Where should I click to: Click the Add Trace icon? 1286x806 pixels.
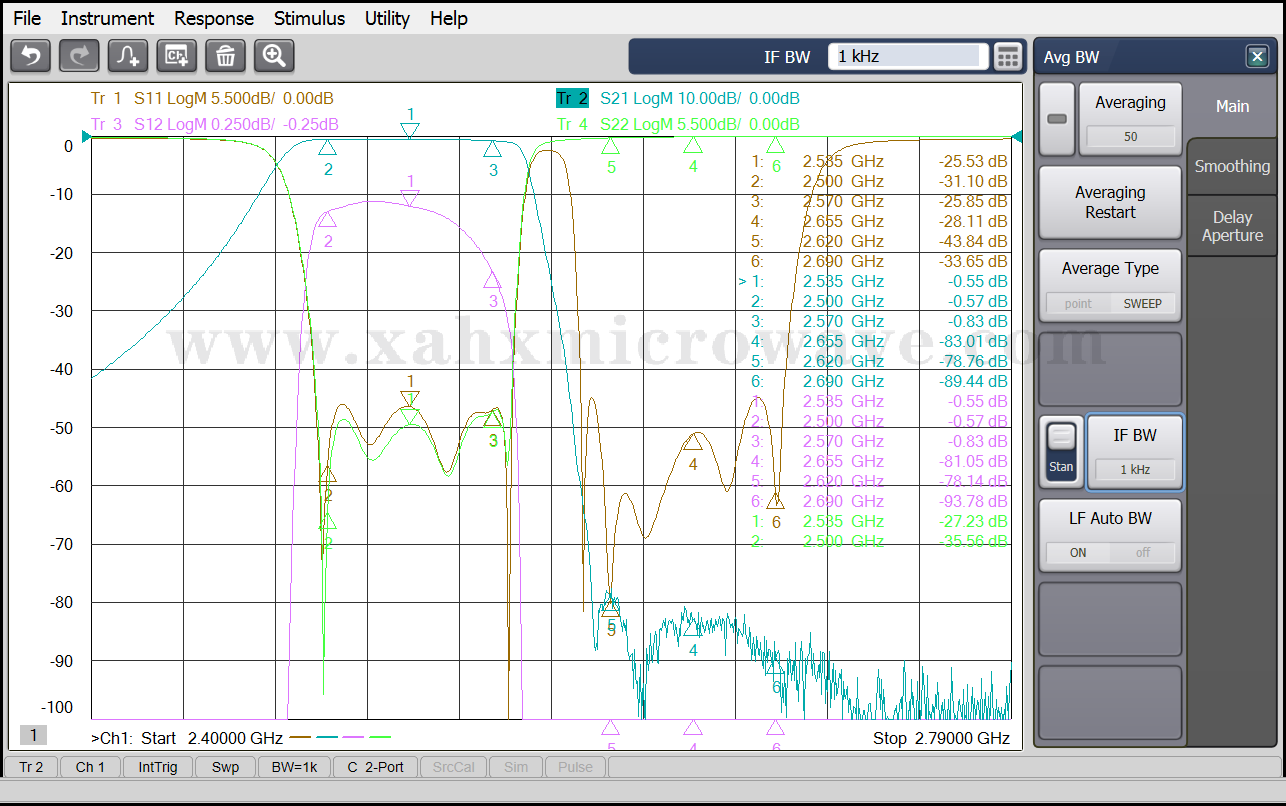click(128, 56)
